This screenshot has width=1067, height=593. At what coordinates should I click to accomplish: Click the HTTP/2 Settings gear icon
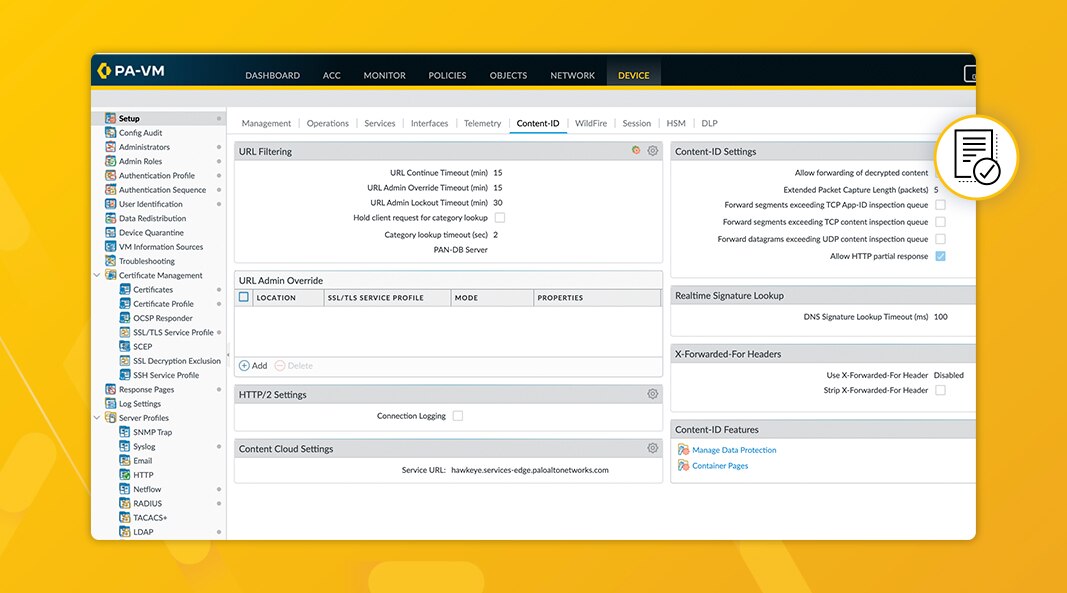click(x=653, y=394)
